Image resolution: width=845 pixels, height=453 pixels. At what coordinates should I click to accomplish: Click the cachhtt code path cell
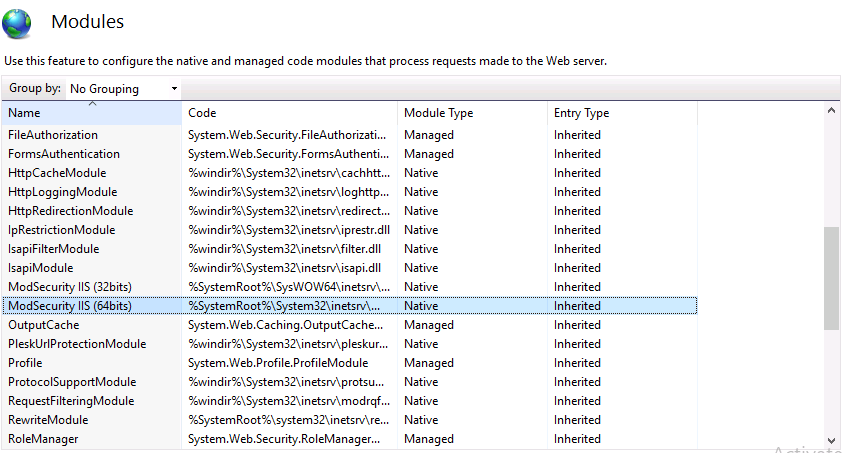coord(289,173)
